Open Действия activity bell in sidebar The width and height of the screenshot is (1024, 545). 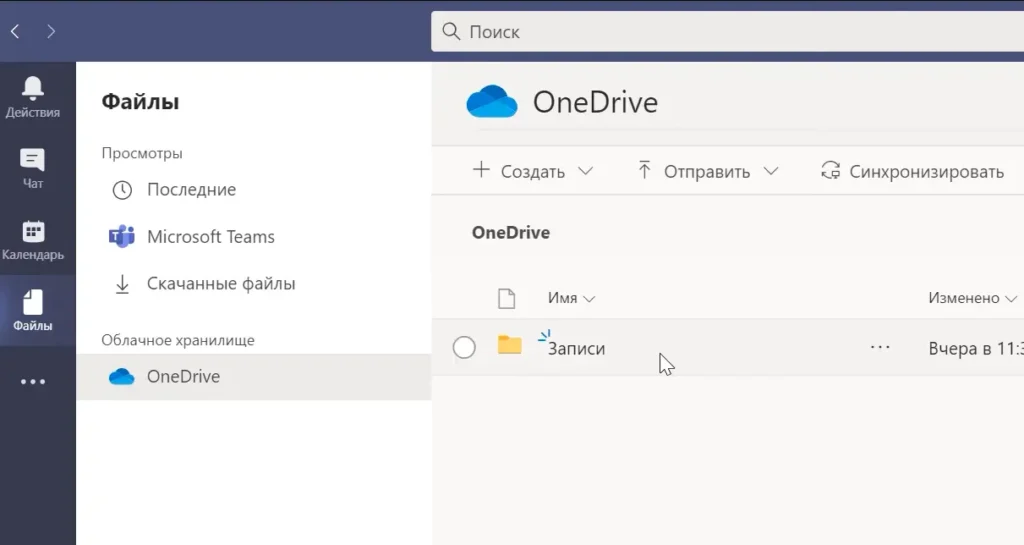(33, 97)
